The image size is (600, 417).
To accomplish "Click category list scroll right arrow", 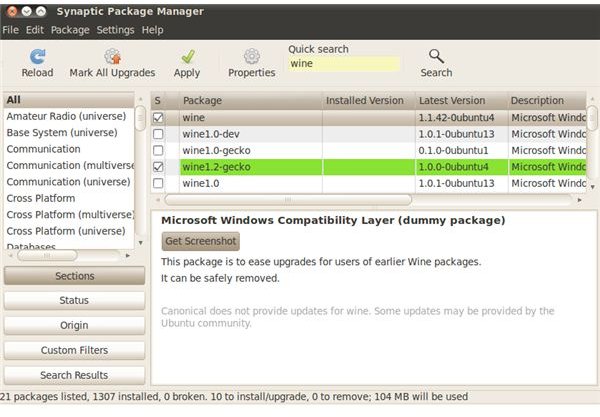I will tap(128, 255).
